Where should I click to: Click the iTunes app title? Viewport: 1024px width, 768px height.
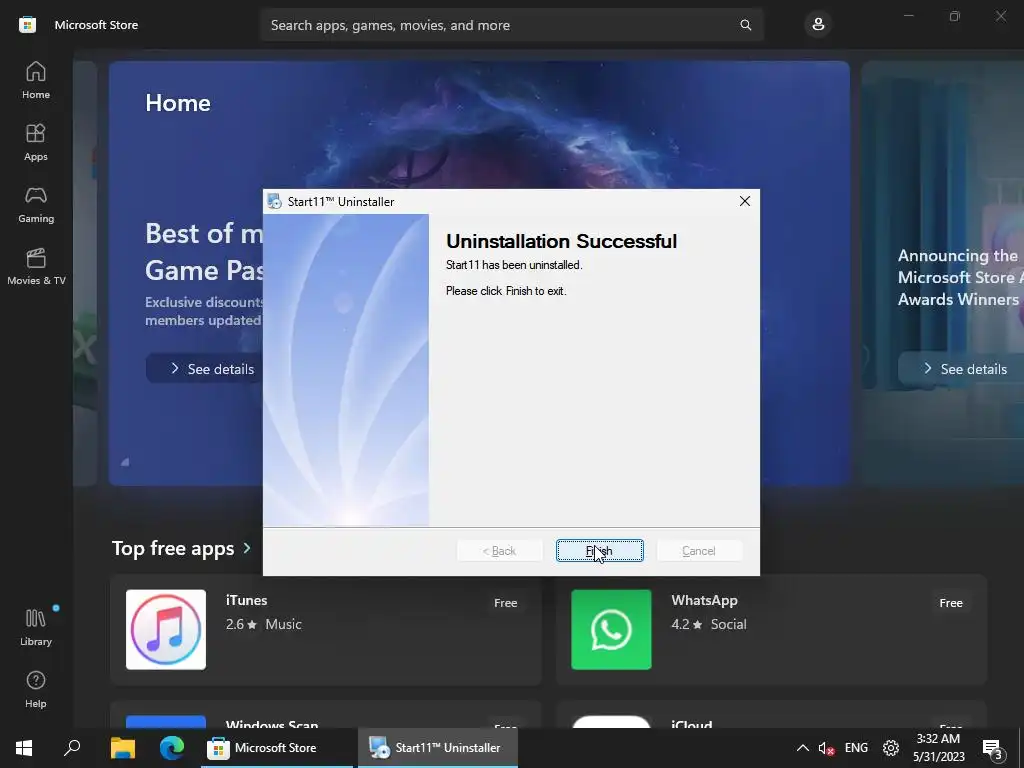click(246, 600)
